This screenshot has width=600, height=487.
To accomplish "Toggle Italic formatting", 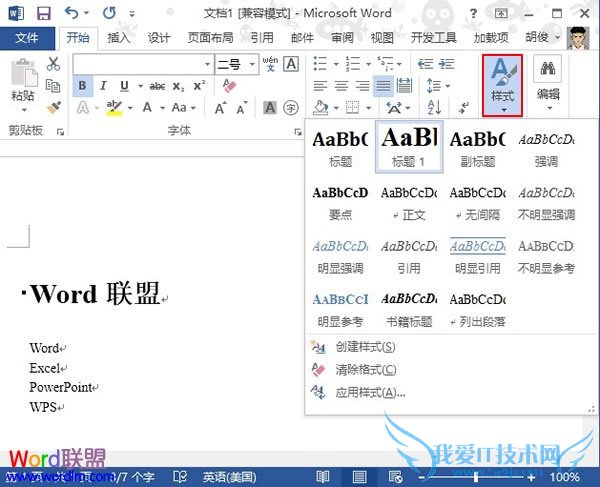I will point(103,86).
